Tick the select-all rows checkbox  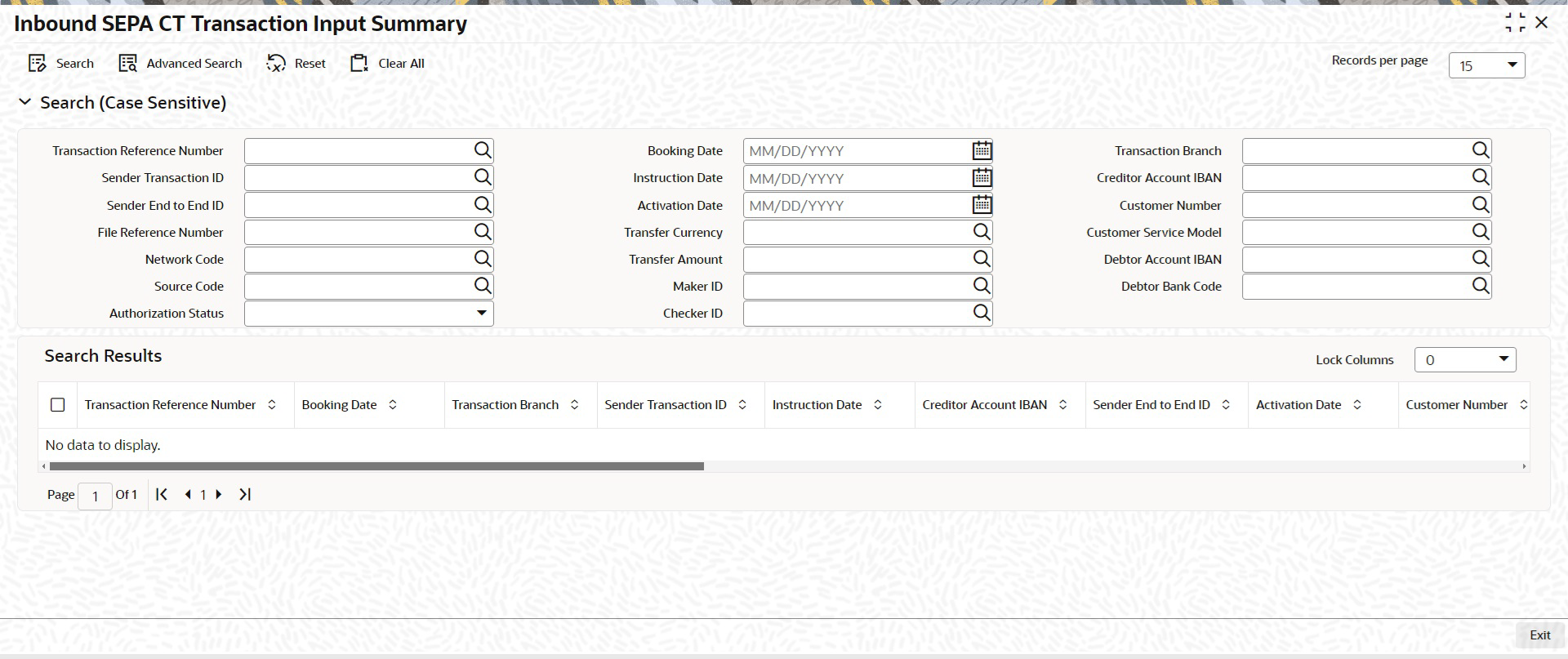tap(58, 405)
